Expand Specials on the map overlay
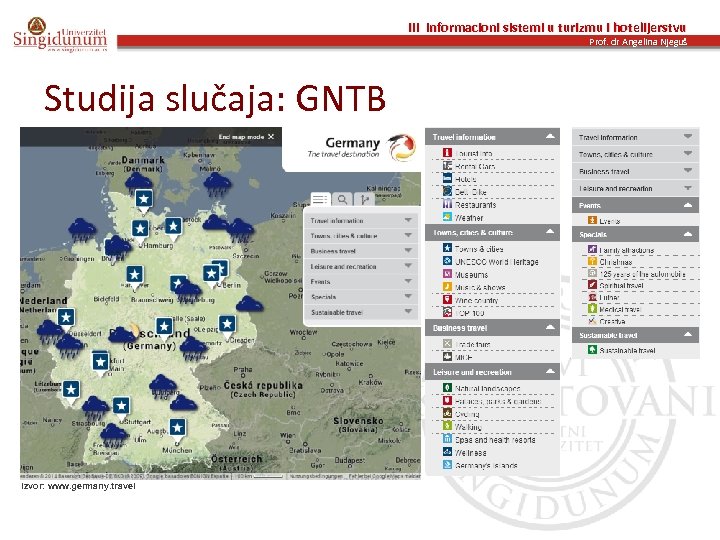The image size is (720, 540). point(361,297)
